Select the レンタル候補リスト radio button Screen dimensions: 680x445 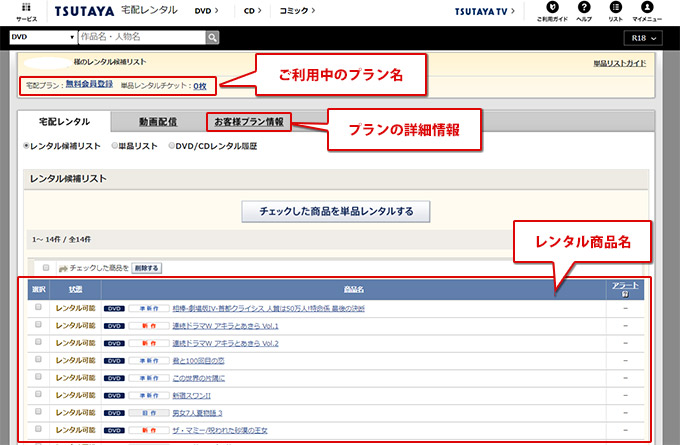click(27, 146)
